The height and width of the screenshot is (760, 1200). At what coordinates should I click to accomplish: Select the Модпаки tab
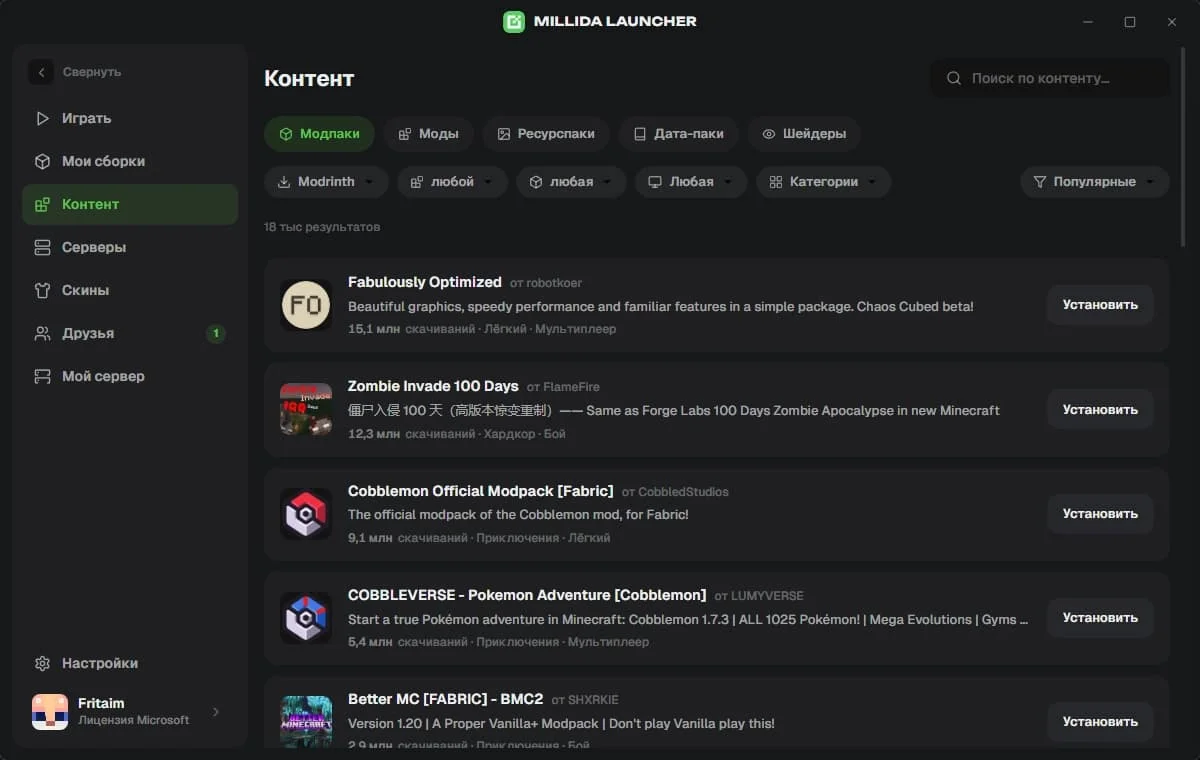click(319, 134)
